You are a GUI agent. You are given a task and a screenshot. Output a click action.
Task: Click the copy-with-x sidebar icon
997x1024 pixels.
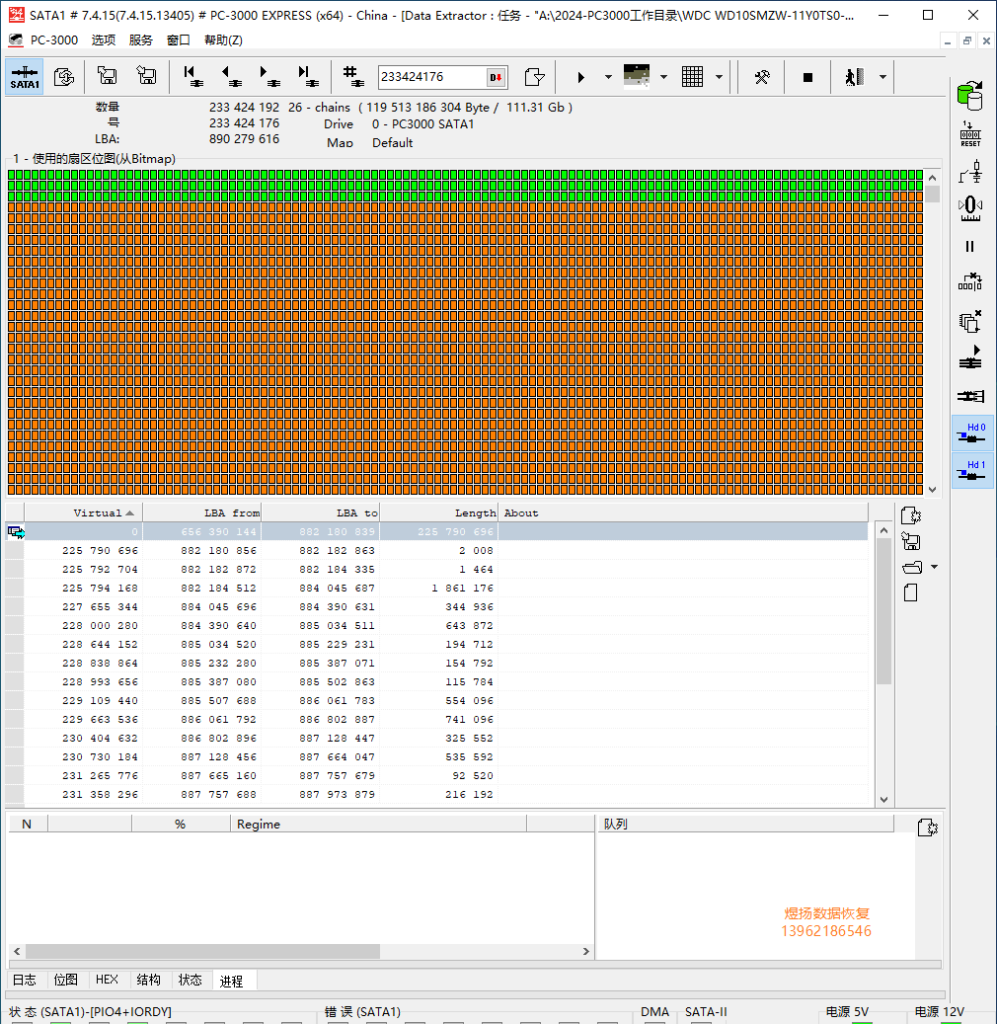[970, 321]
